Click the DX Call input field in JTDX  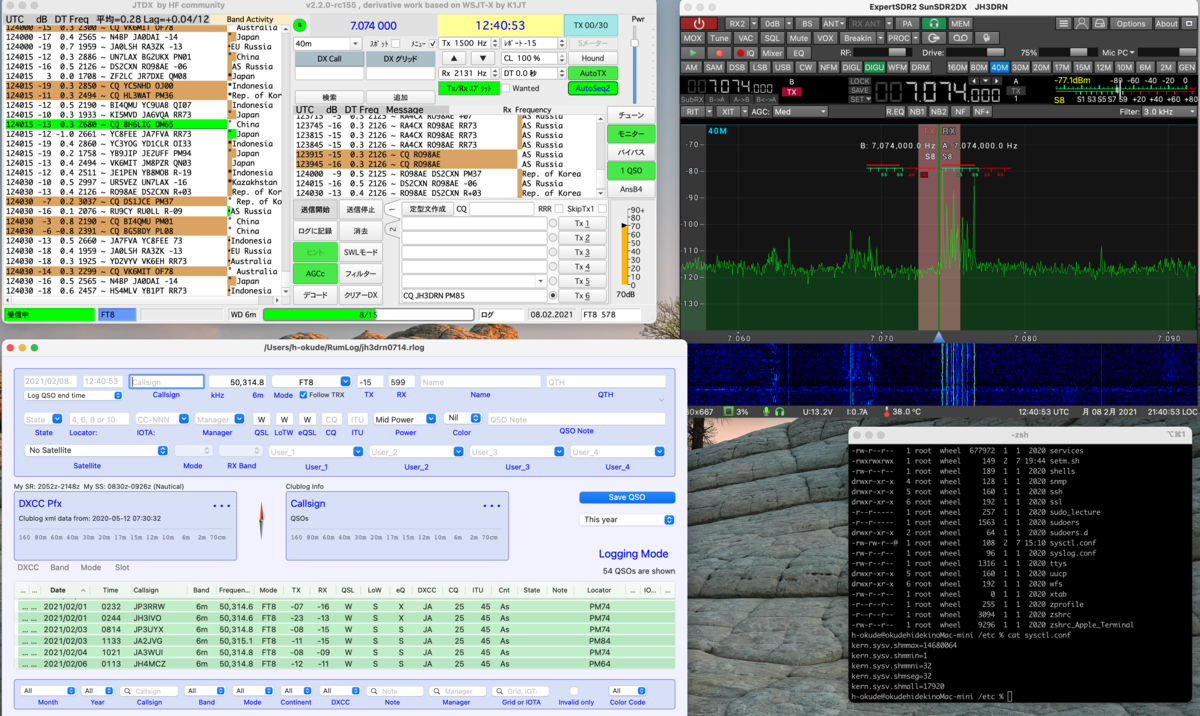coord(329,74)
